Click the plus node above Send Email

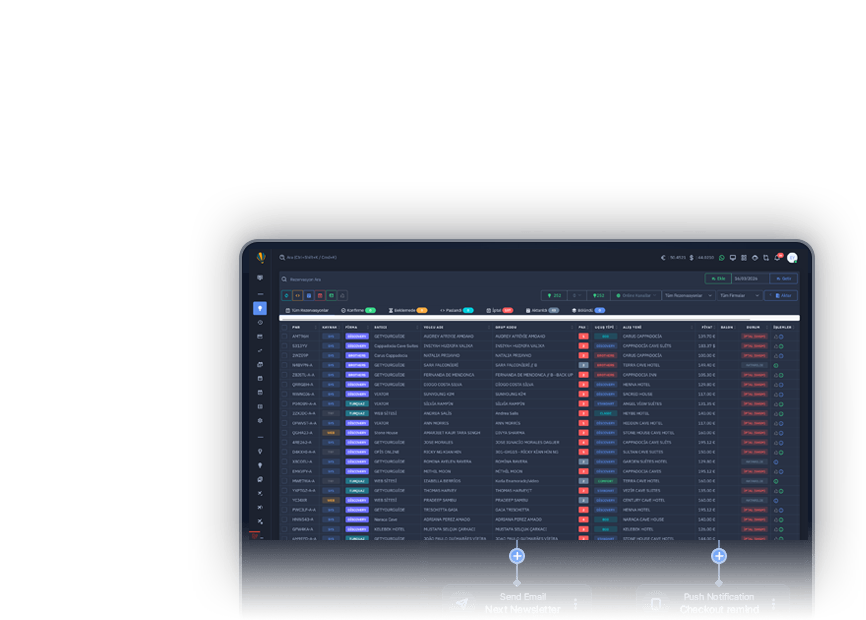pyautogui.click(x=517, y=556)
